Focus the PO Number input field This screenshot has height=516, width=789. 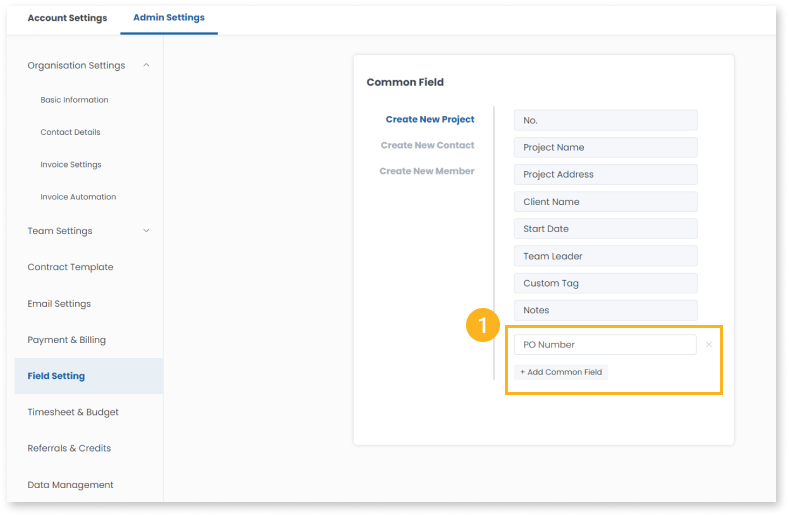(605, 345)
